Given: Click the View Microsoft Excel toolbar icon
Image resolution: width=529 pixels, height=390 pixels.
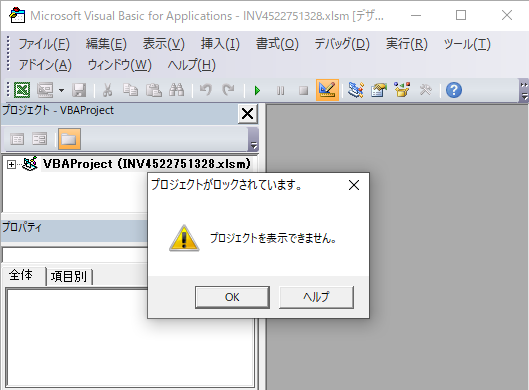Looking at the screenshot, I should 22,90.
